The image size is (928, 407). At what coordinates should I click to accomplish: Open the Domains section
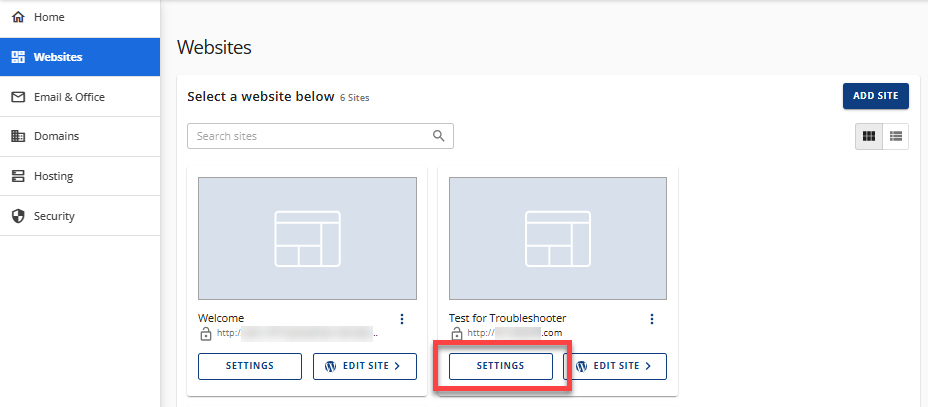pyautogui.click(x=80, y=136)
